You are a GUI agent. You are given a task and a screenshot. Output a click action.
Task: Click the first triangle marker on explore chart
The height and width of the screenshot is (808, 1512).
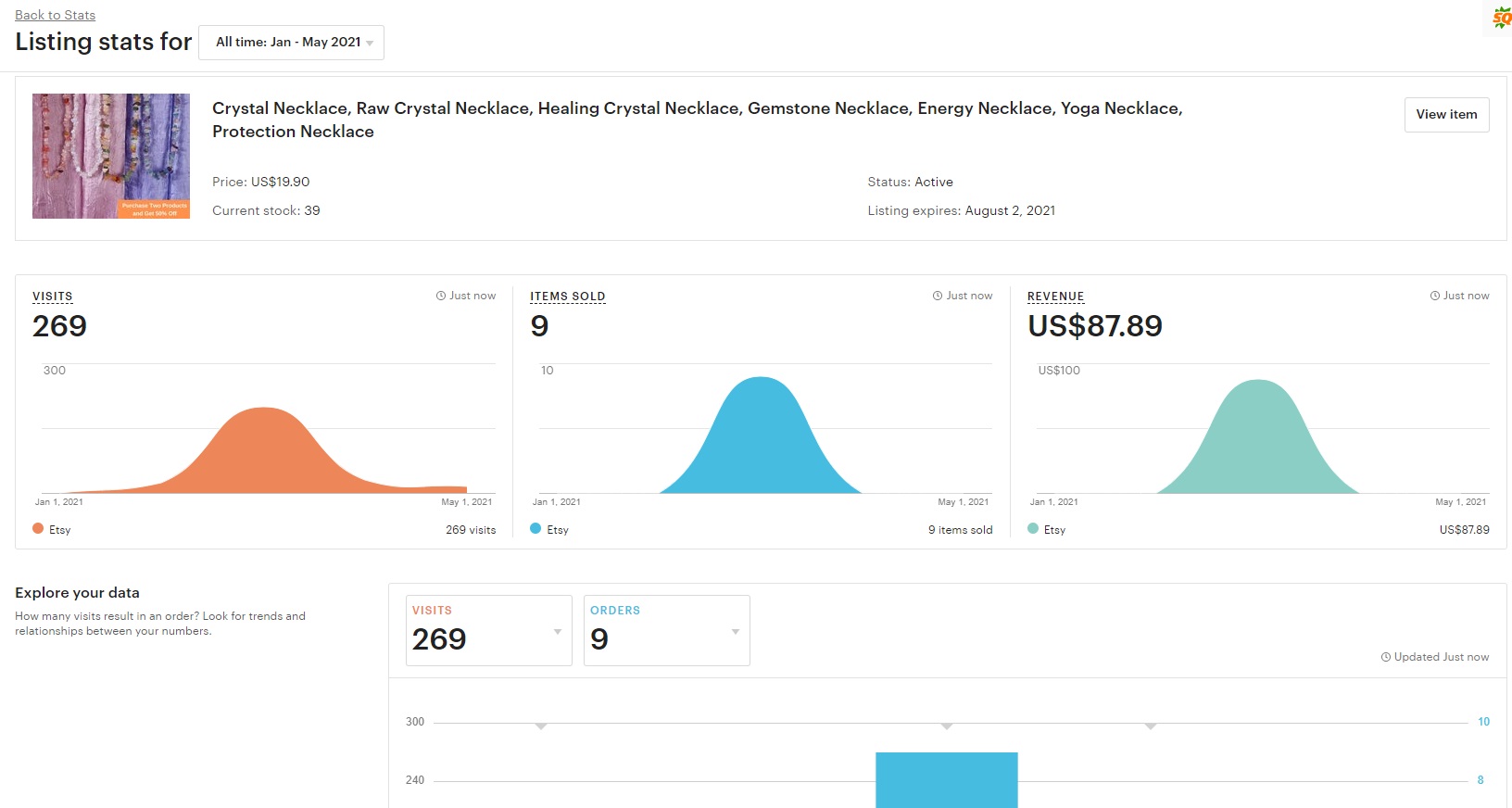(541, 726)
